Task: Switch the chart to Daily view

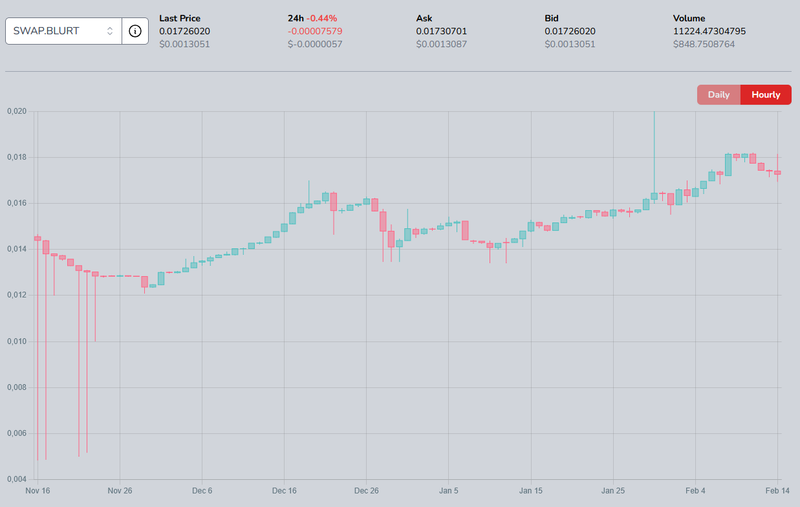Action: [x=718, y=95]
